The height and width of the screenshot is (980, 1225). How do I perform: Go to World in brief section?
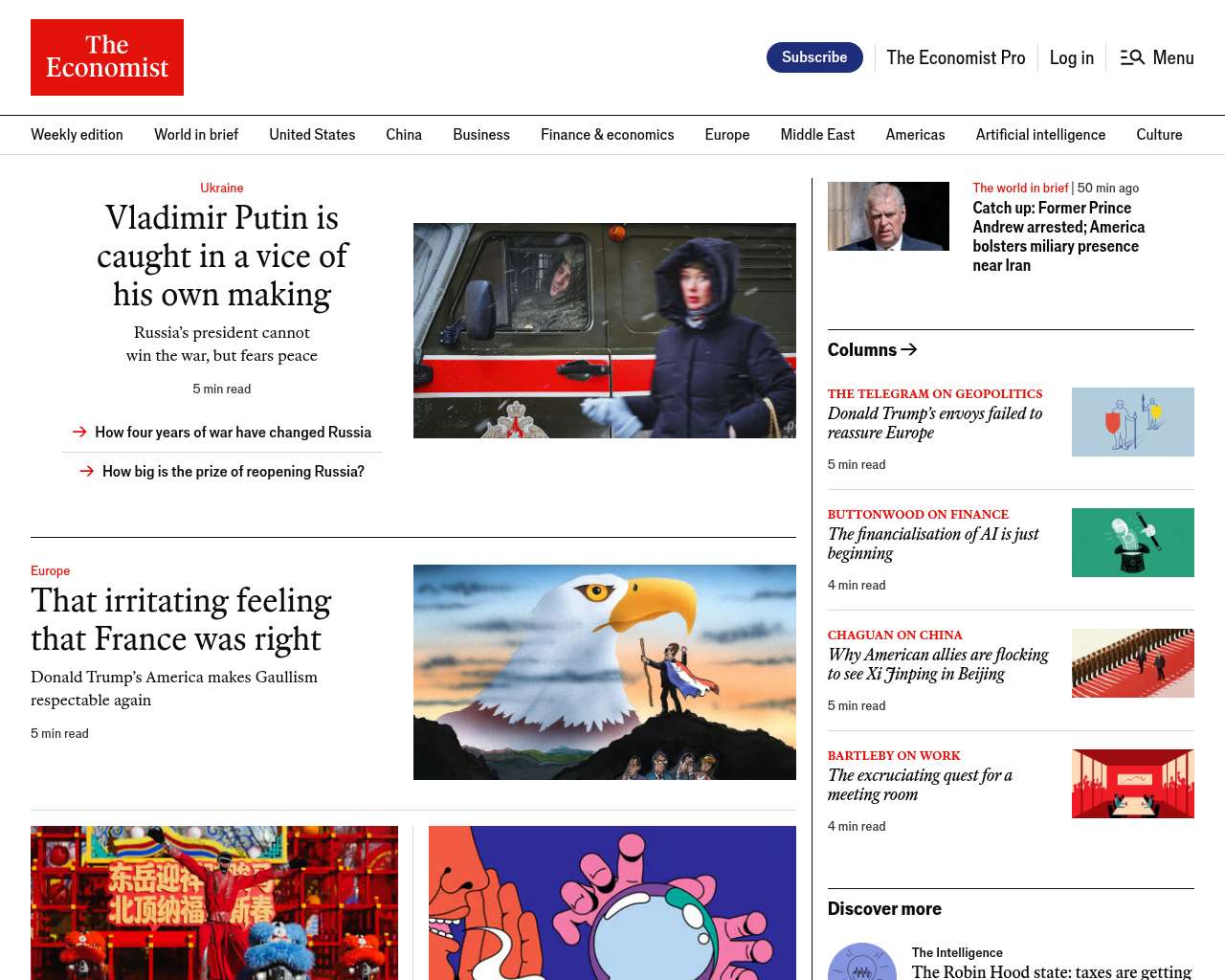pyautogui.click(x=196, y=135)
